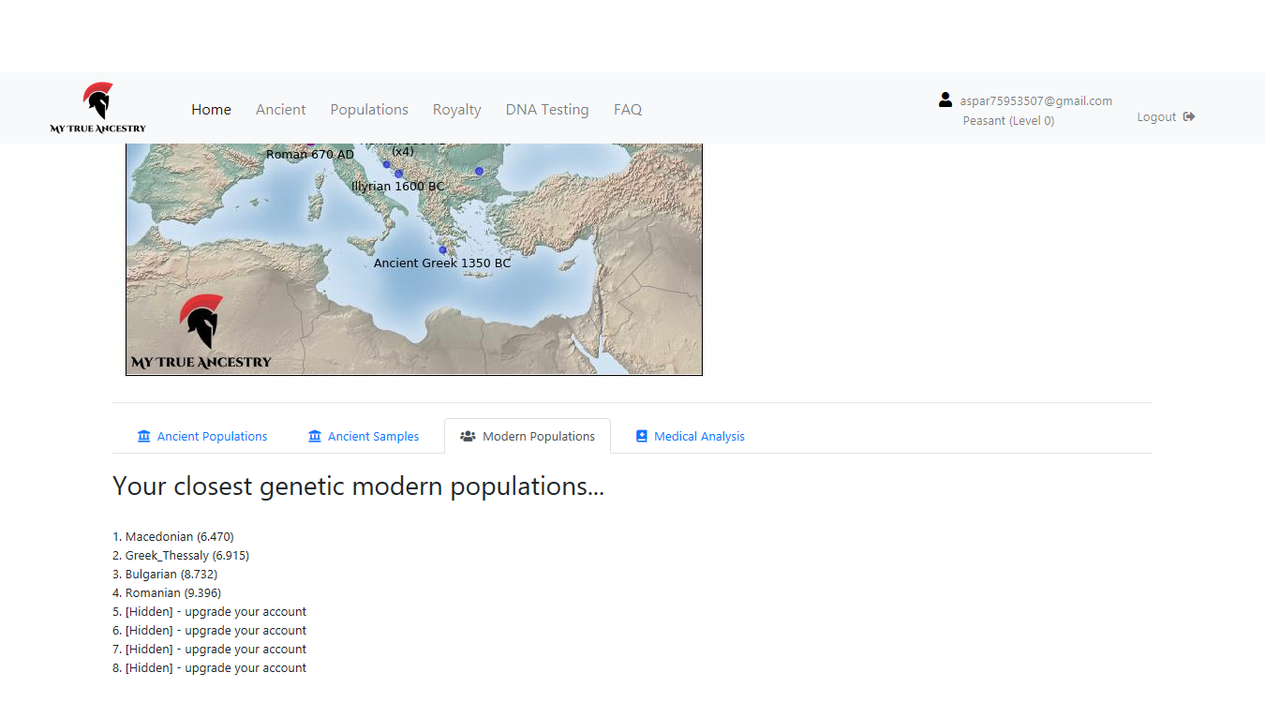This screenshot has height=720, width=1280.
Task: Click 'Your closest genetic modern populations...' heading
Action: click(x=358, y=486)
